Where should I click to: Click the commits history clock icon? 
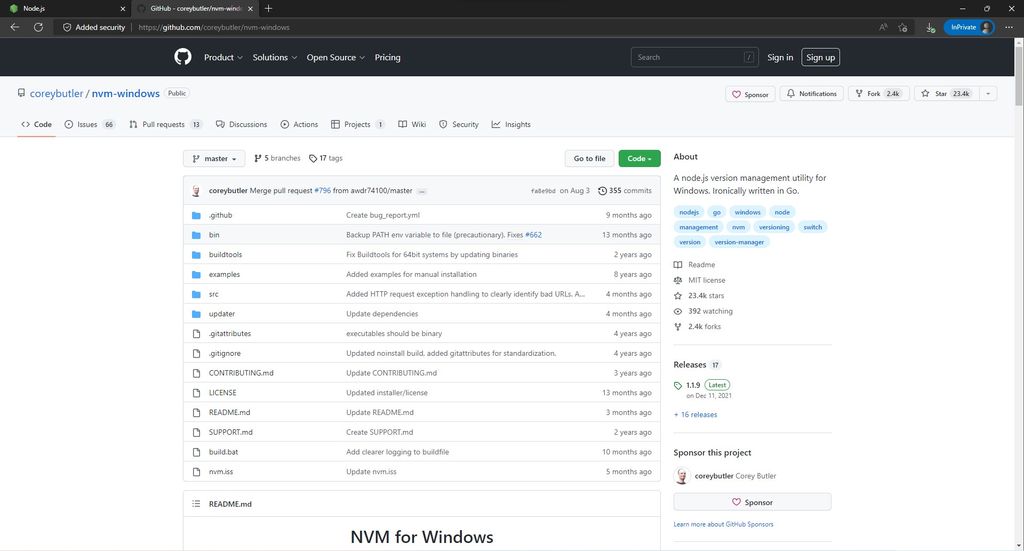pos(602,191)
